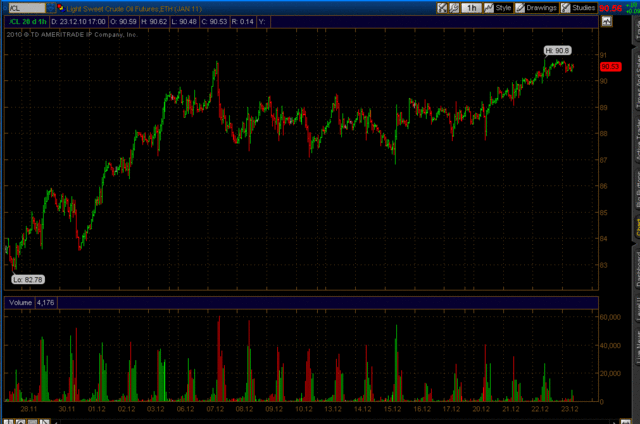Select the Chart tab in right sidebar
Viewport: 640px width, 424px height.
pos(635,228)
